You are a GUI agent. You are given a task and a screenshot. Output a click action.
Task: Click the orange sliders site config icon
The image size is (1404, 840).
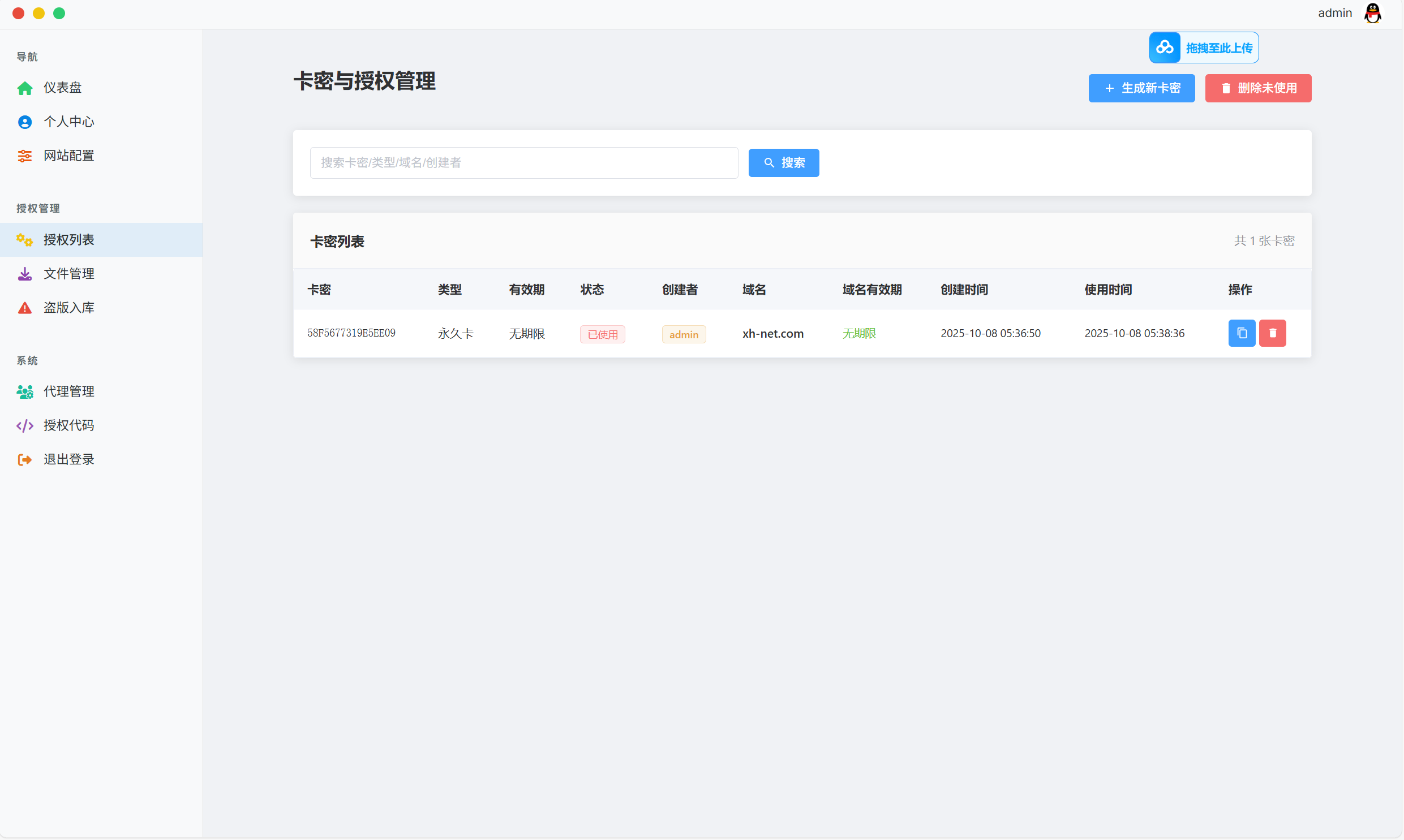coord(24,156)
